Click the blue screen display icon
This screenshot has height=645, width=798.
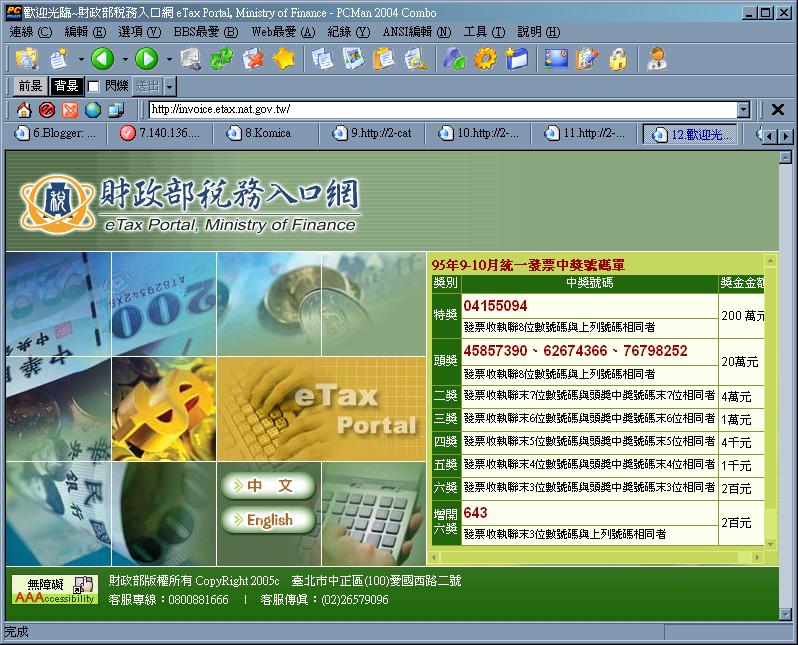point(556,59)
